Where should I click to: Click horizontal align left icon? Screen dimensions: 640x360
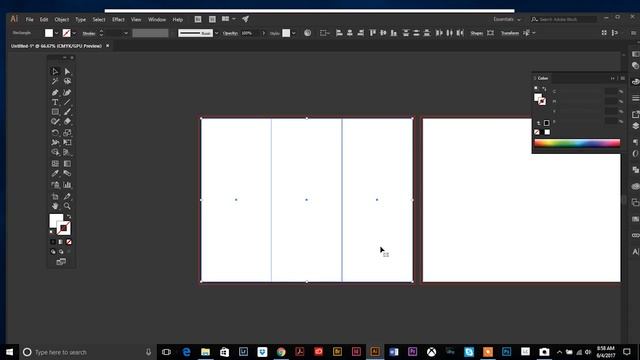(339, 33)
